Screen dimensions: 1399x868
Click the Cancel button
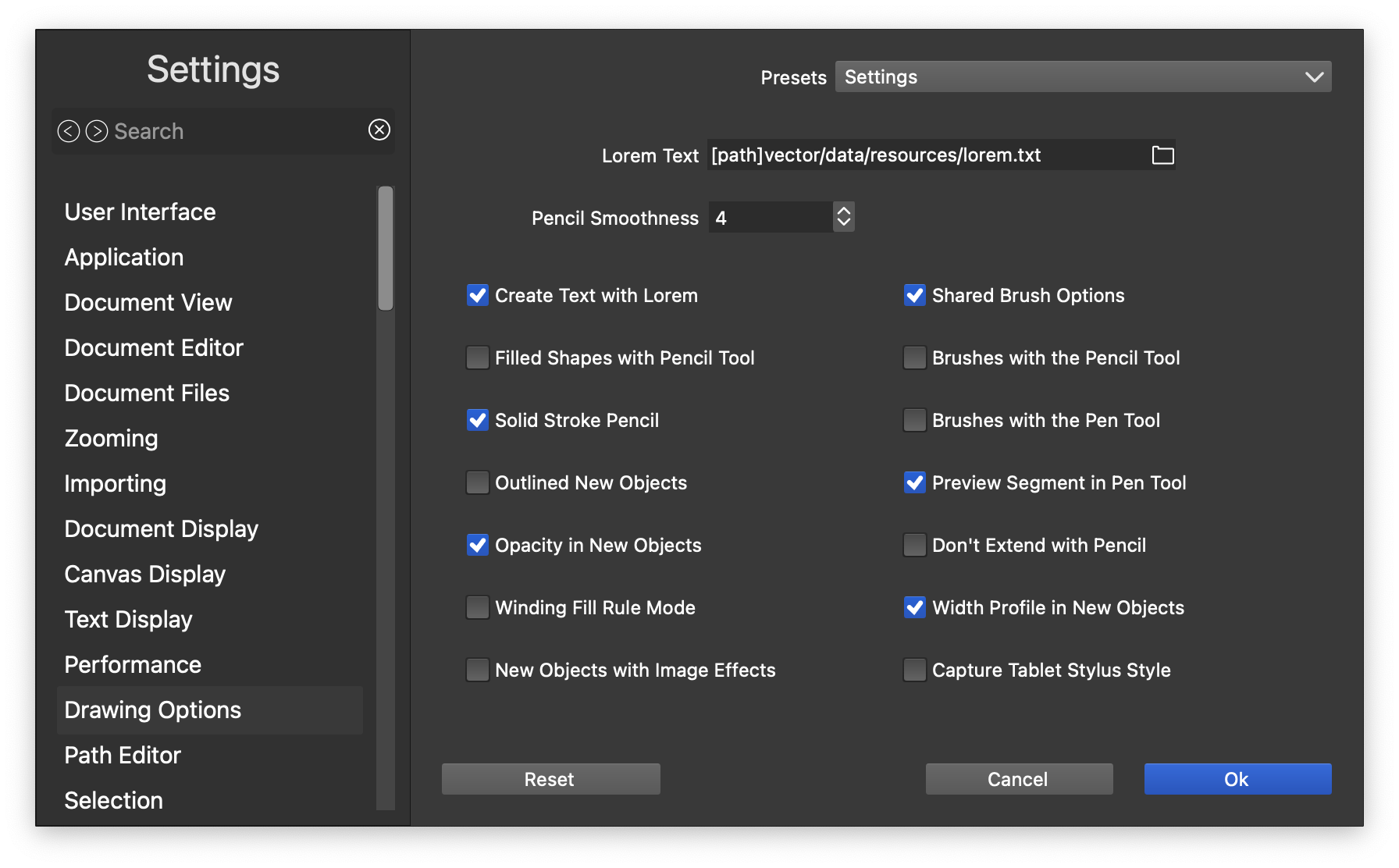pyautogui.click(x=1019, y=779)
